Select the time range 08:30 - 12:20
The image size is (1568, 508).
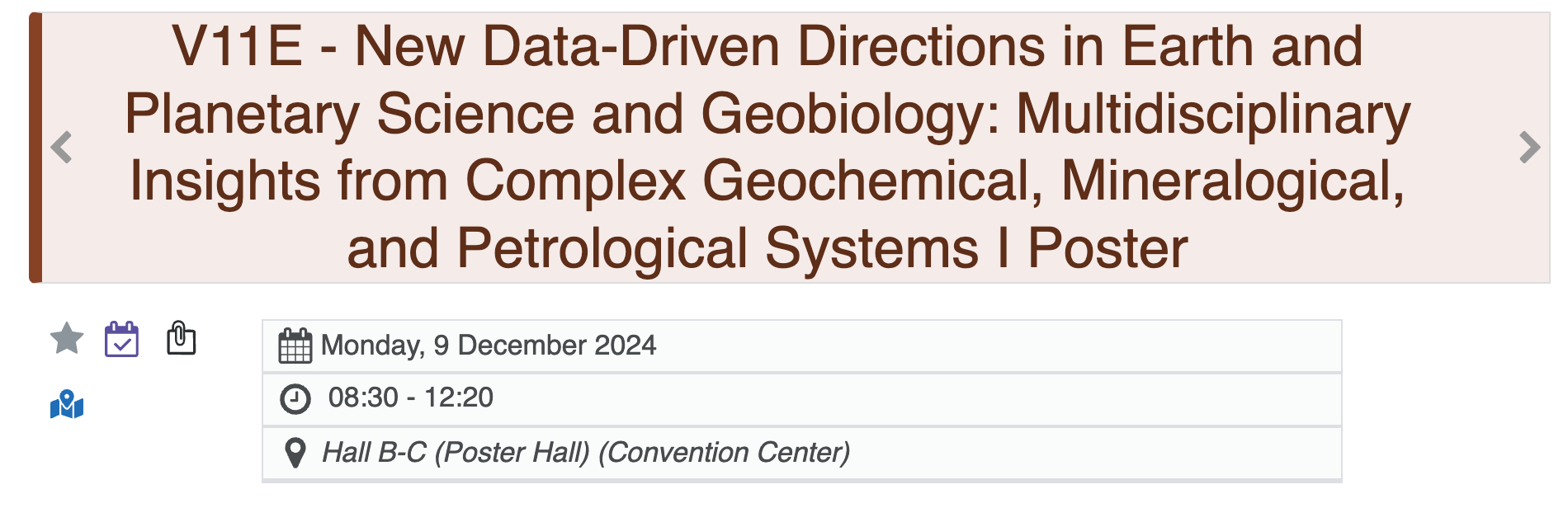pyautogui.click(x=410, y=398)
